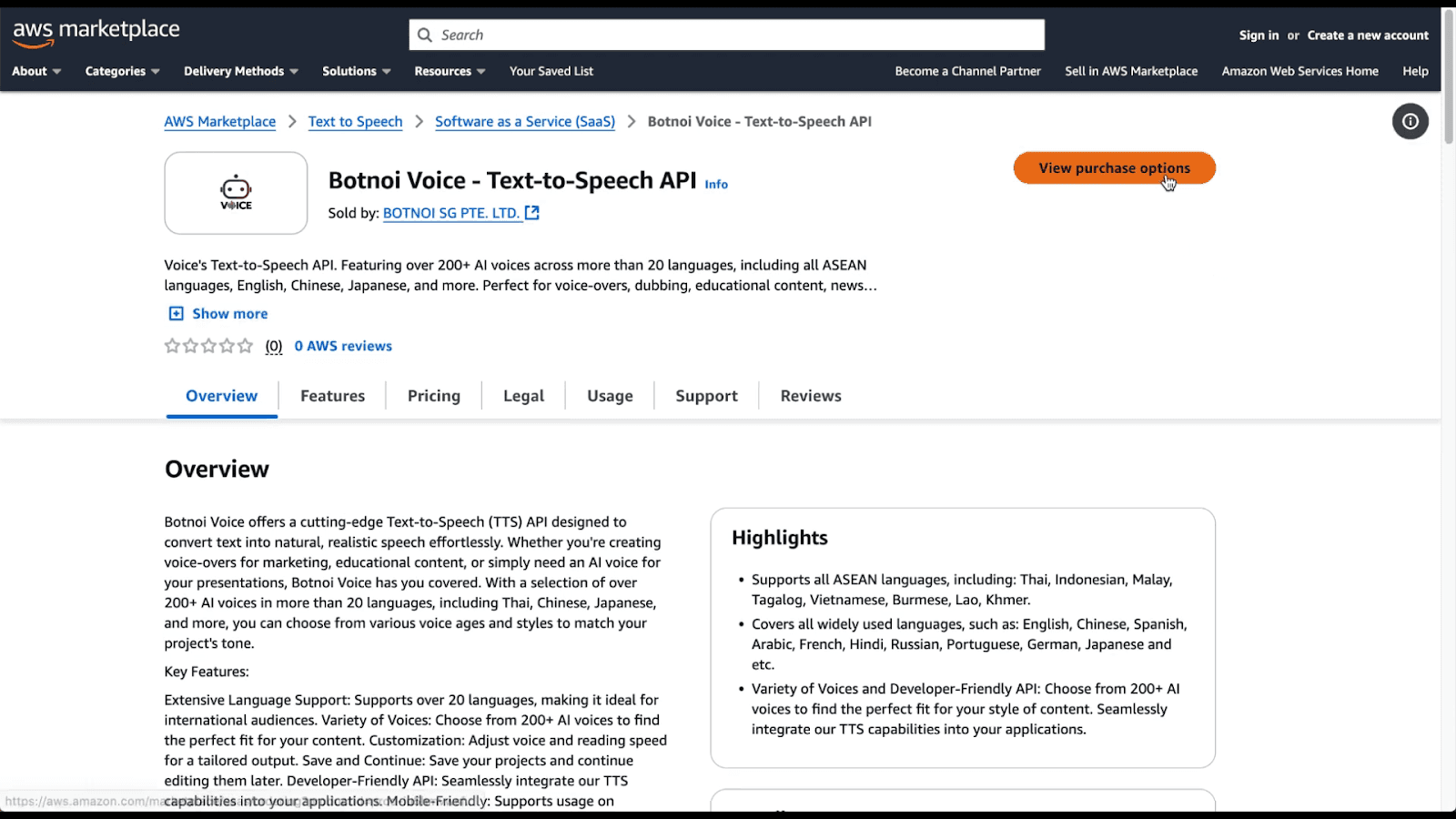1456x819 pixels.
Task: Click the AWS Marketplace logo
Action: click(x=96, y=33)
